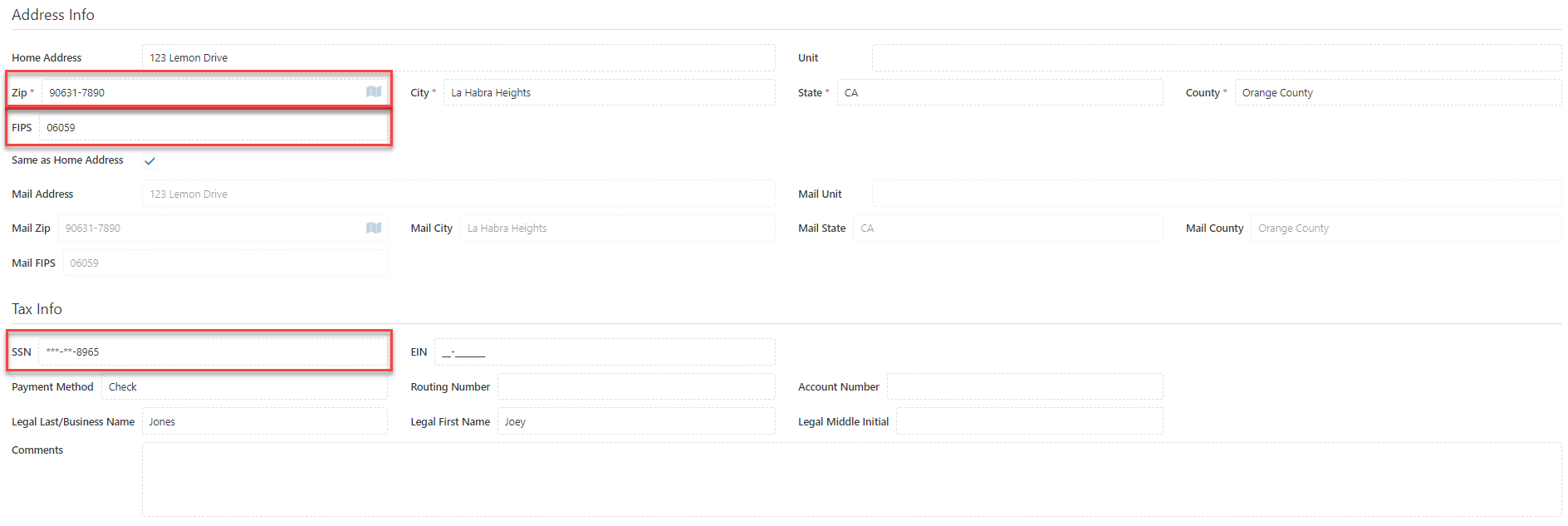Click the County field showing Orange County

coord(1399,92)
